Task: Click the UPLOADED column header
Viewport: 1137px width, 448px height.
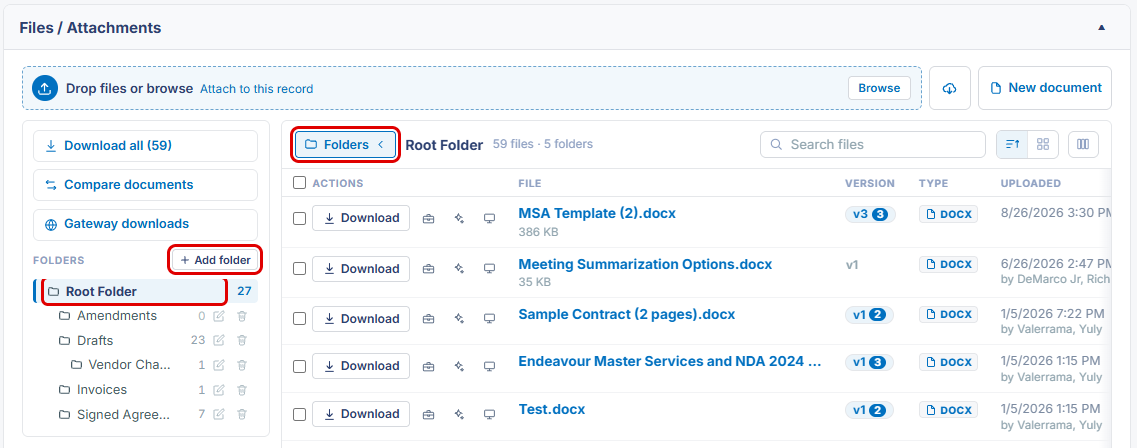Action: (1030, 183)
